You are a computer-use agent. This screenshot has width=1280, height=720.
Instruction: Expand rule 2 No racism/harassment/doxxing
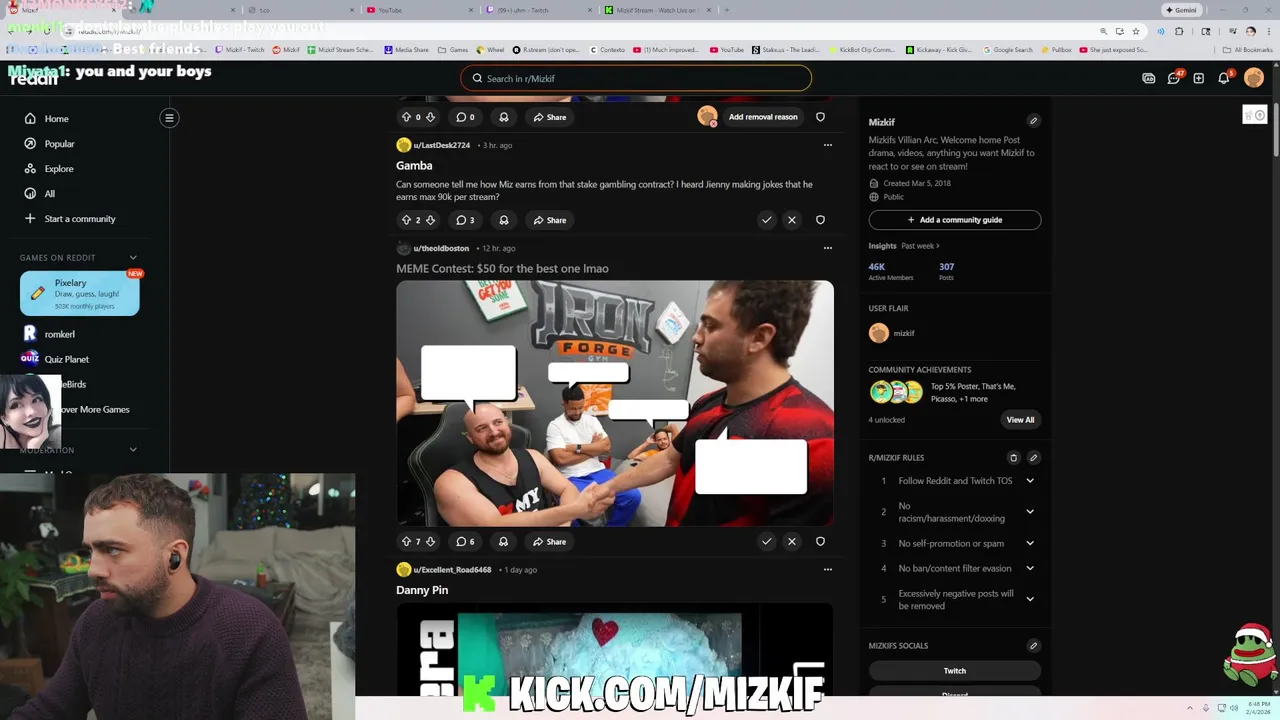click(1030, 512)
